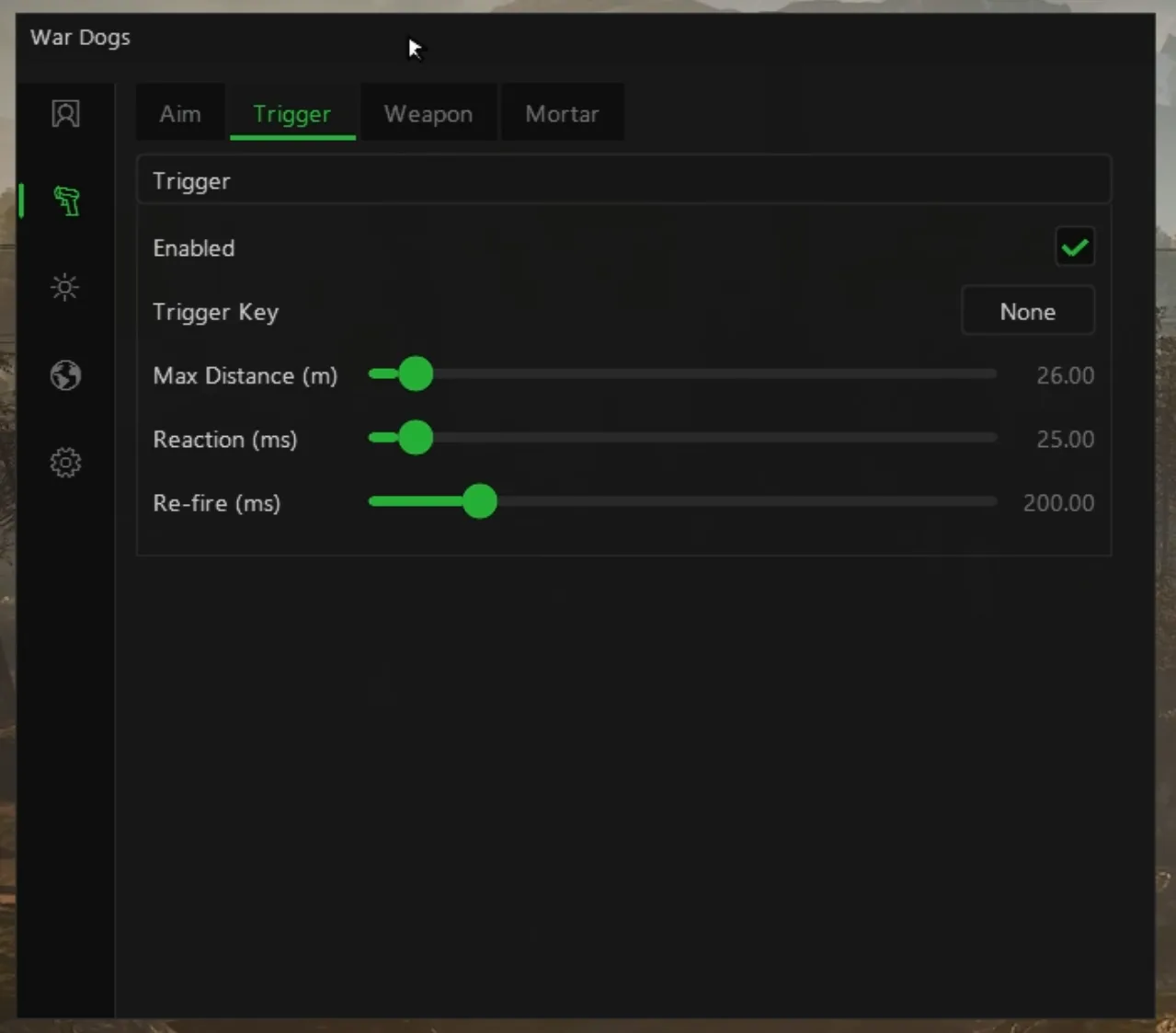Switch to the Aim tab
The image size is (1176, 1033).
tap(180, 113)
